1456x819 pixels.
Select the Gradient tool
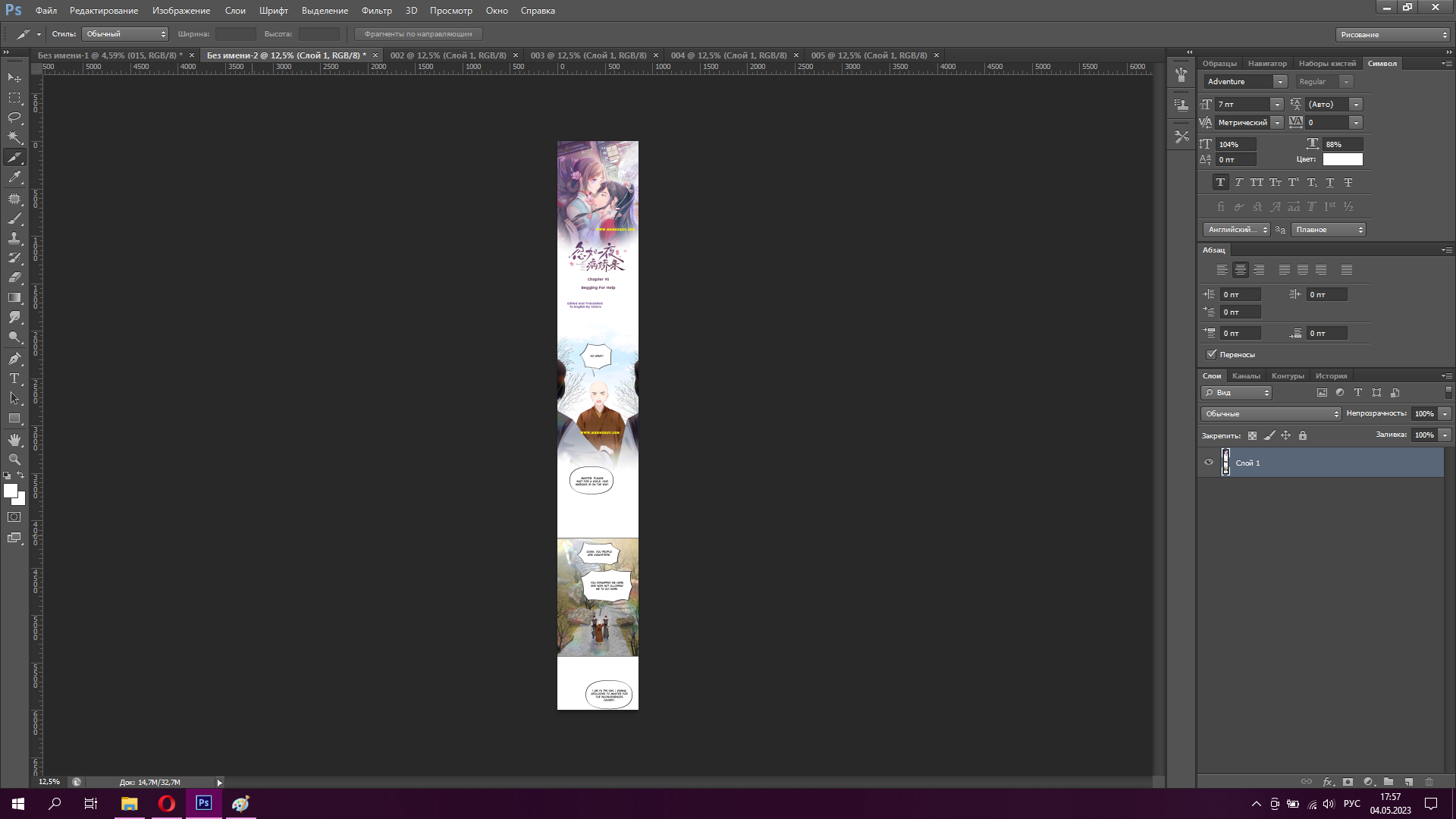[14, 297]
